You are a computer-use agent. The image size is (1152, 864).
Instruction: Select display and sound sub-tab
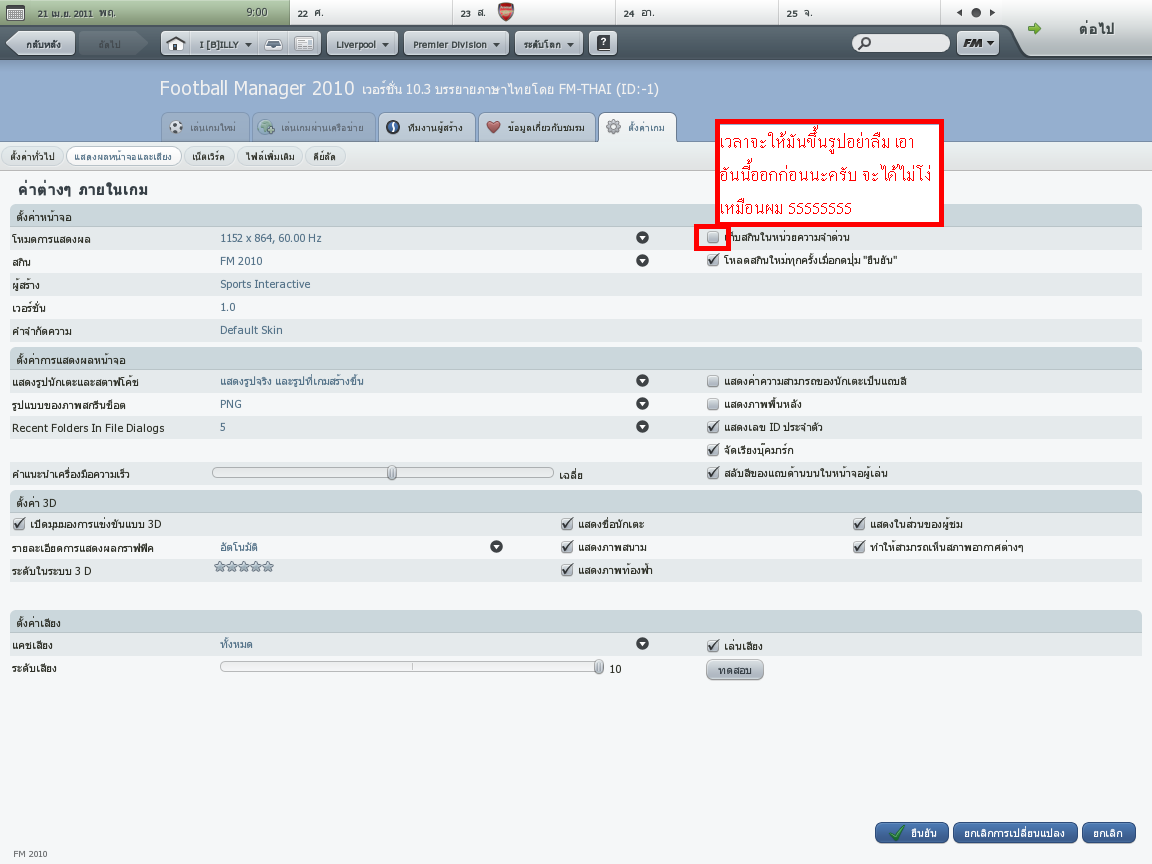click(x=123, y=156)
